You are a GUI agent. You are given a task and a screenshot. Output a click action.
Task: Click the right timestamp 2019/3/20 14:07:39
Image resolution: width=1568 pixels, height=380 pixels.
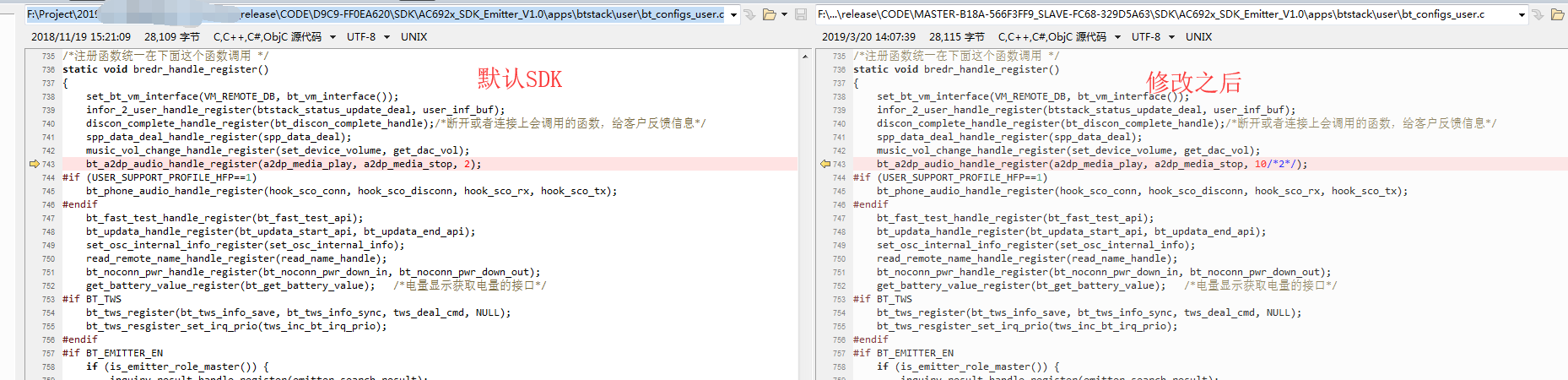(x=868, y=37)
